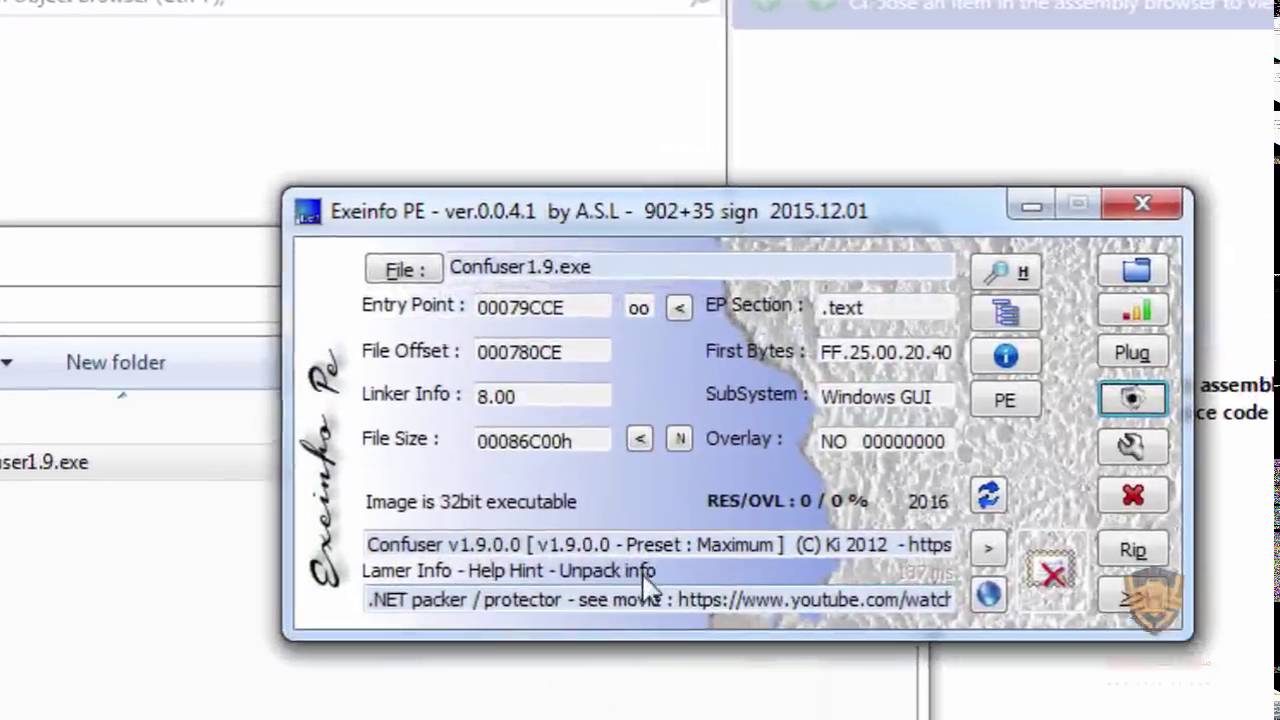Click New folder in the background window
The image size is (1280, 720).
pos(116,362)
